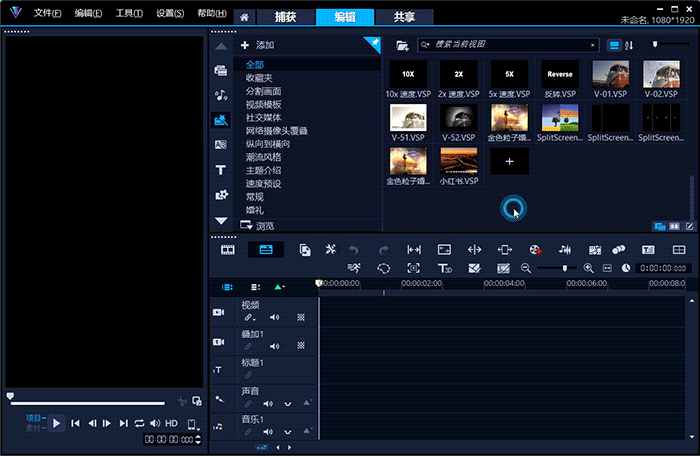Click the 添加 add folder button

(x=257, y=45)
